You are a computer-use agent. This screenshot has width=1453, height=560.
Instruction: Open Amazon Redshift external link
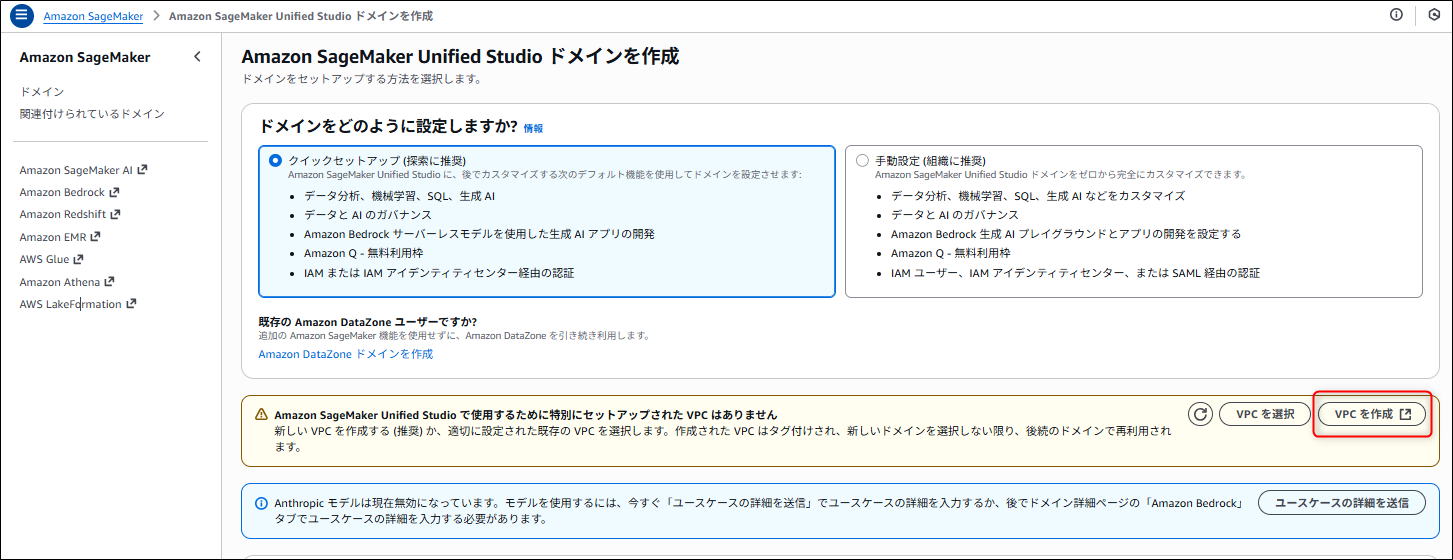pyautogui.click(x=69, y=214)
